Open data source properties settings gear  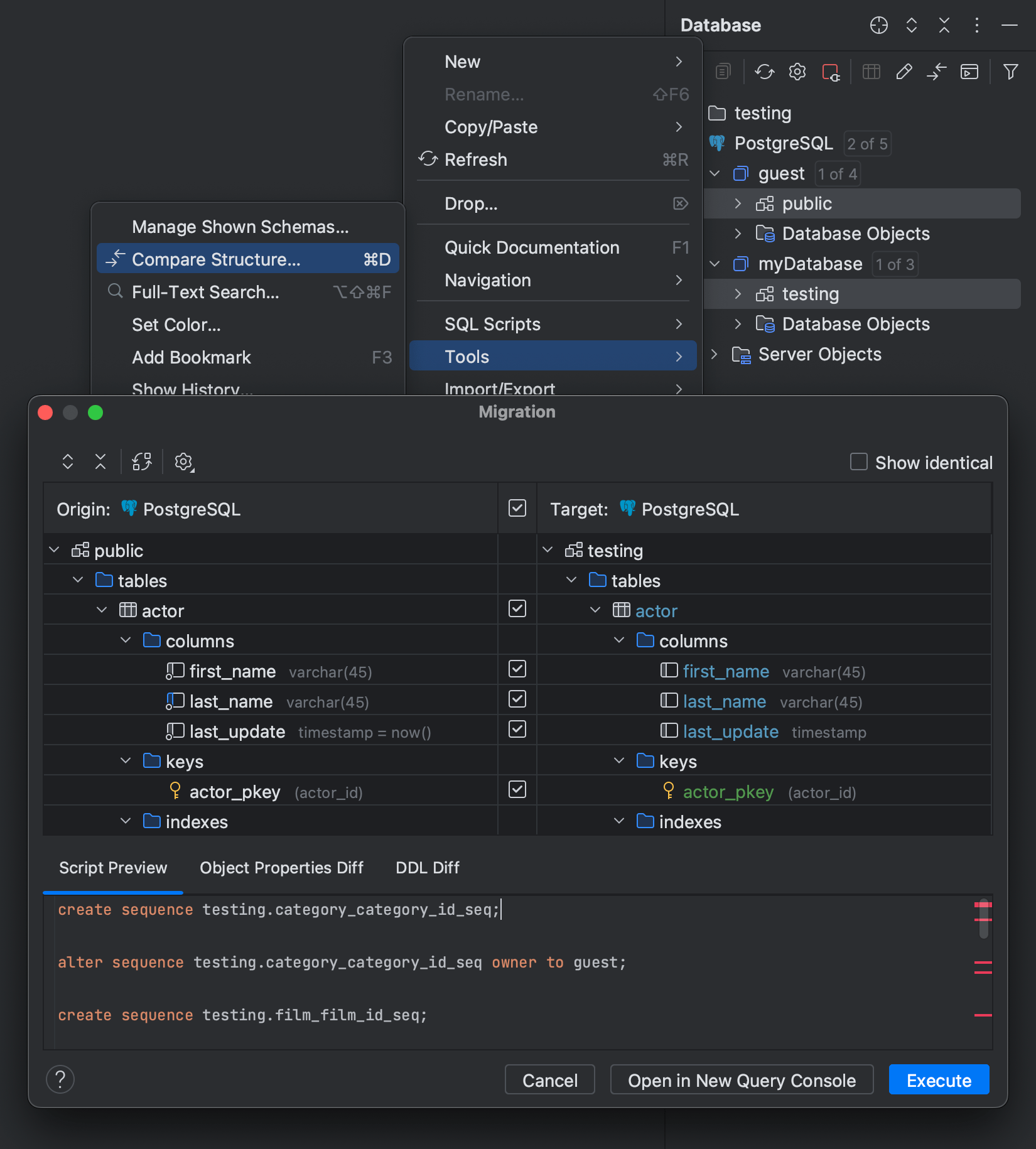coord(797,72)
